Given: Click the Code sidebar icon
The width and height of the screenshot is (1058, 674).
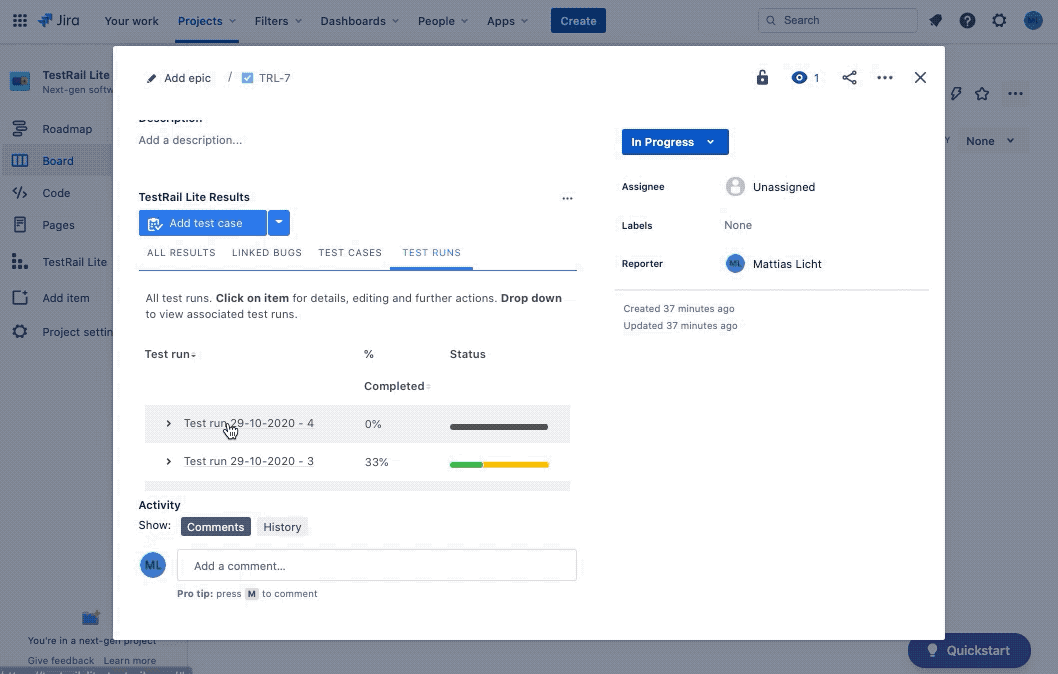Looking at the screenshot, I should pyautogui.click(x=20, y=193).
